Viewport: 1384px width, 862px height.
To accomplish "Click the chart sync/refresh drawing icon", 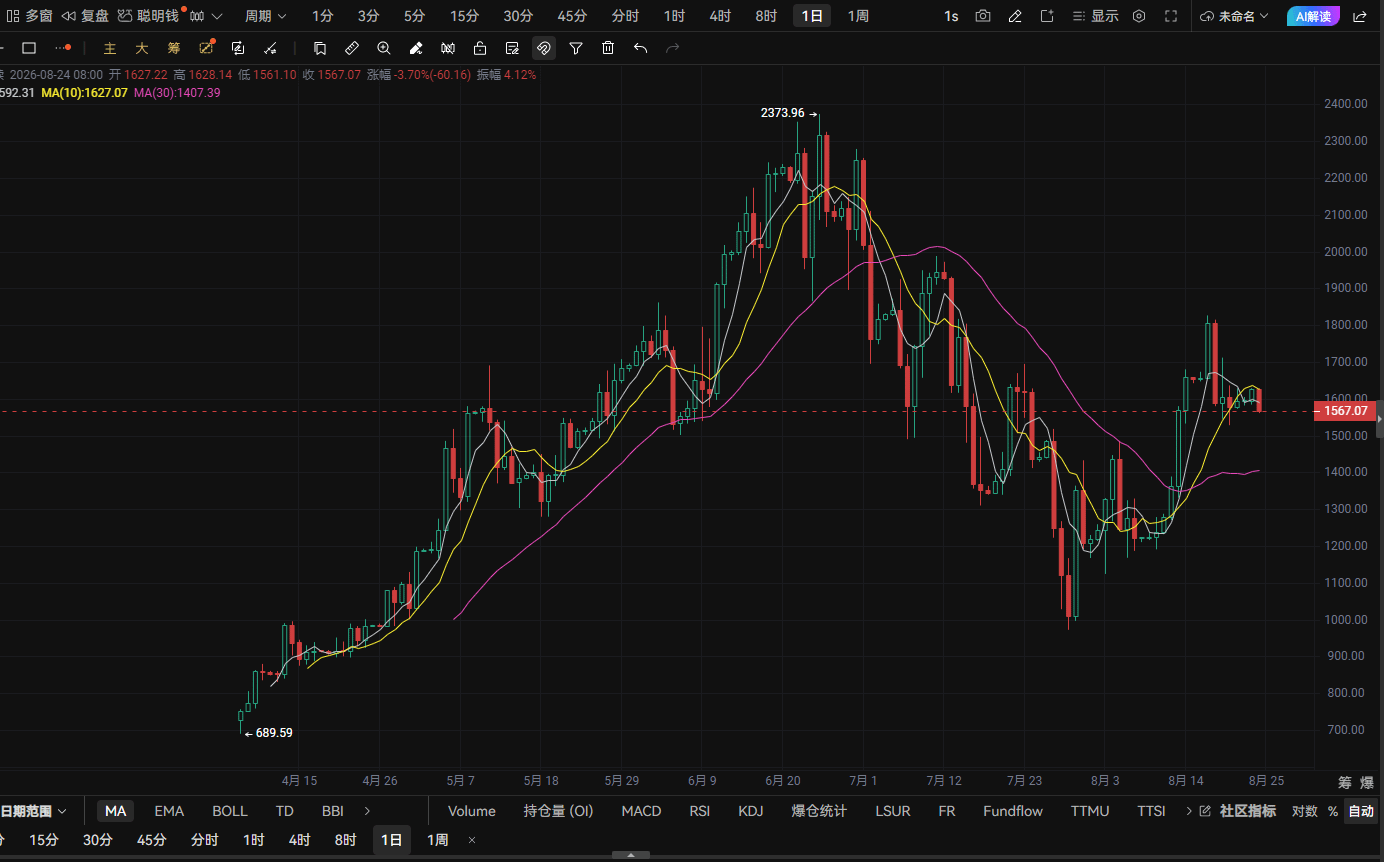I will coord(238,48).
